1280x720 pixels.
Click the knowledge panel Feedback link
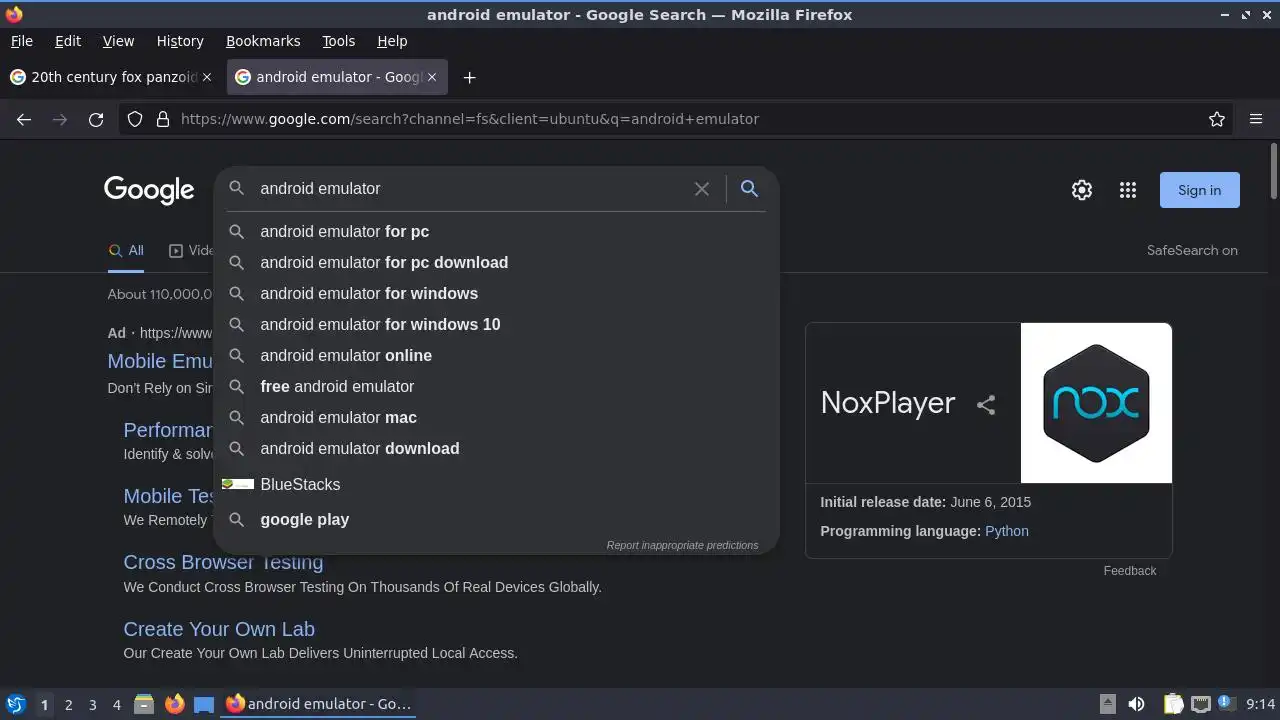click(x=1130, y=570)
